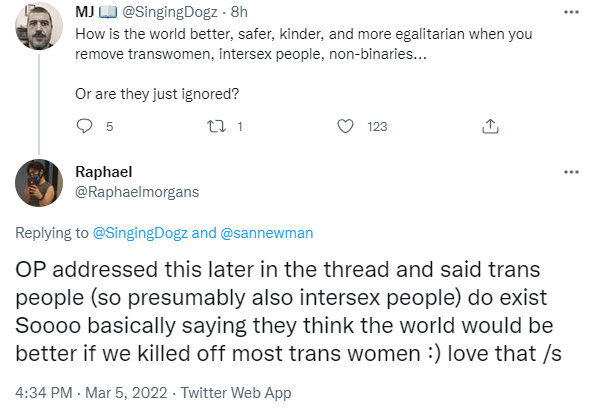Image resolution: width=595 pixels, height=419 pixels.
Task: Open the more menu on MJ's tweet
Action: tap(571, 12)
